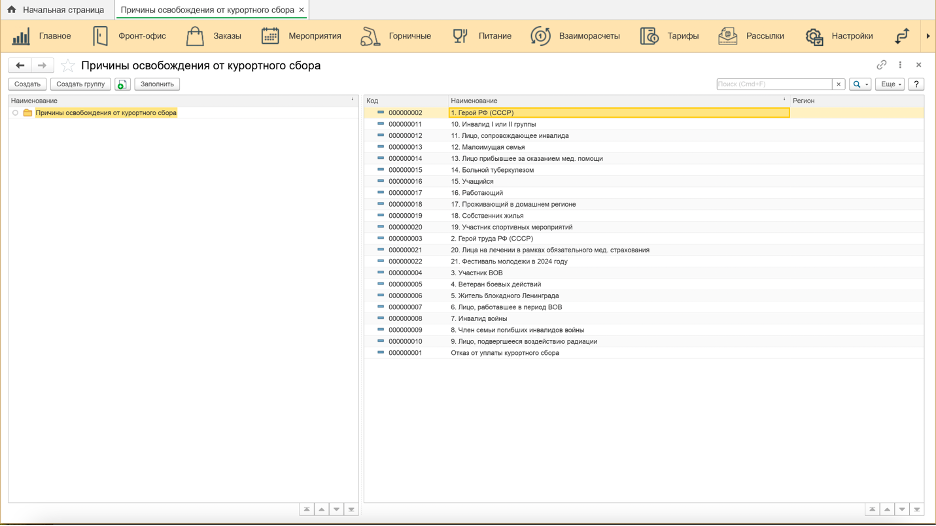The height and width of the screenshot is (526, 936).
Task: Expand the Причины освобождения от курортного сбора folder
Action: (16, 113)
